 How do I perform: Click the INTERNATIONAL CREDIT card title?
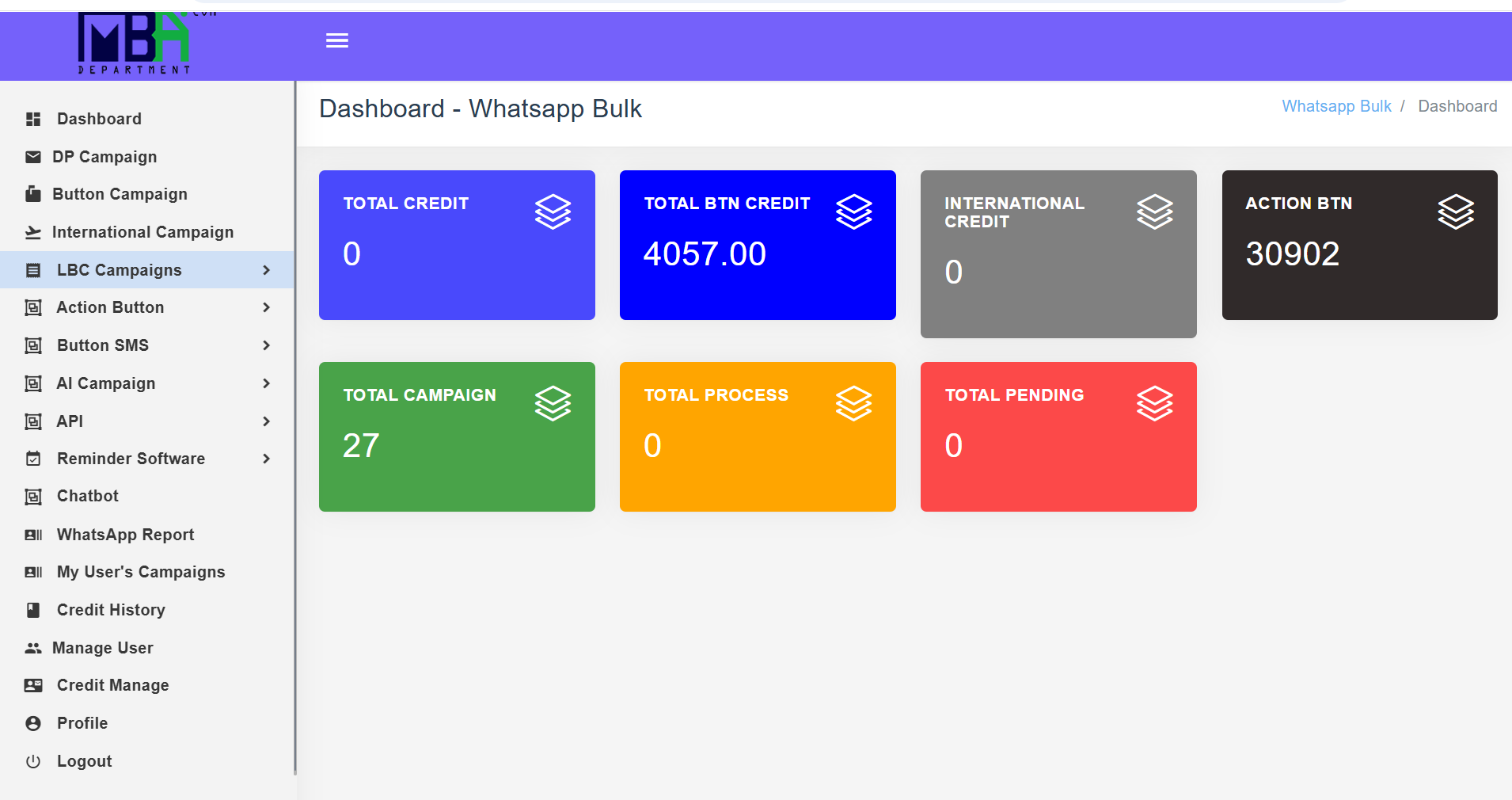1014,212
